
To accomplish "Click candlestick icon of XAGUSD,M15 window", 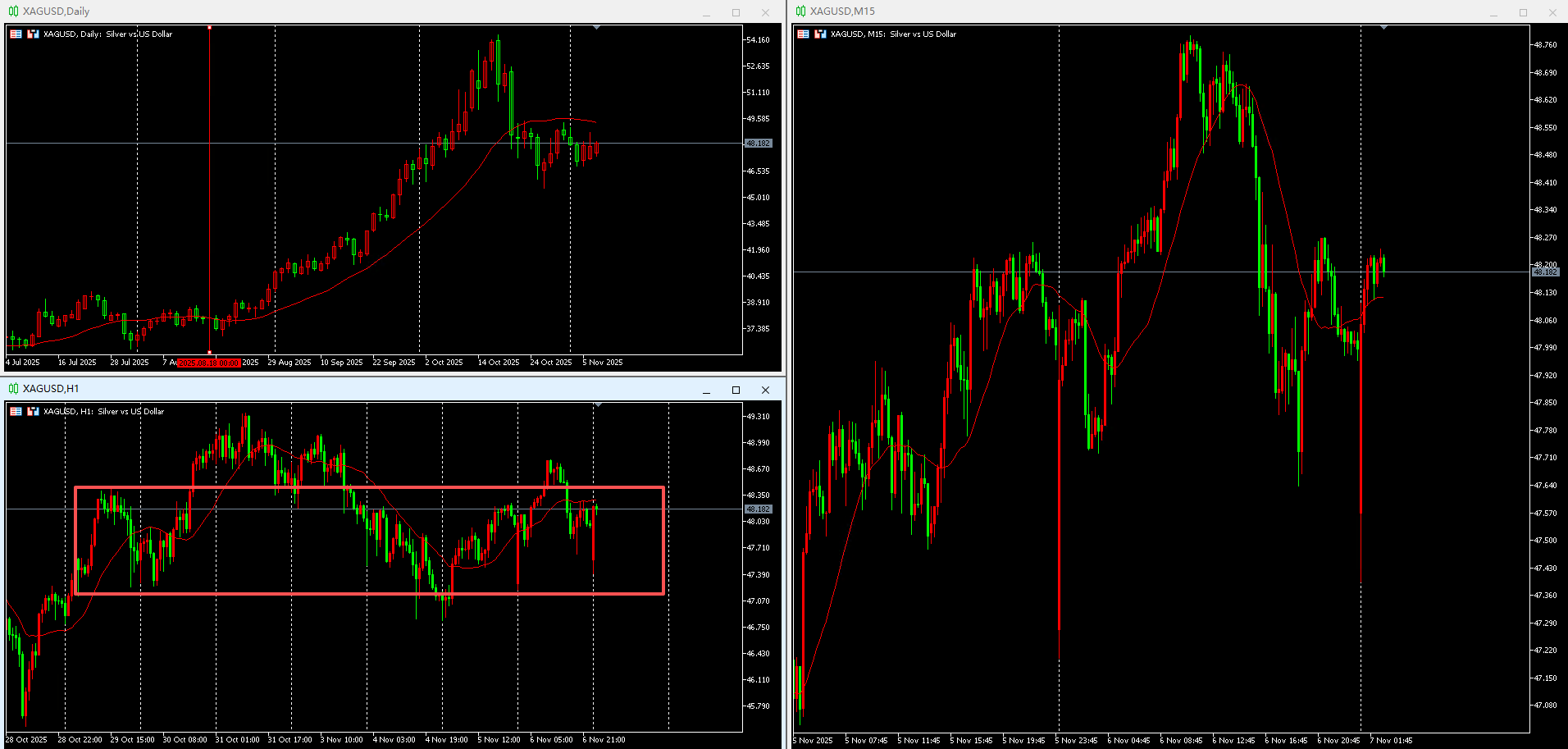I will 800,11.
